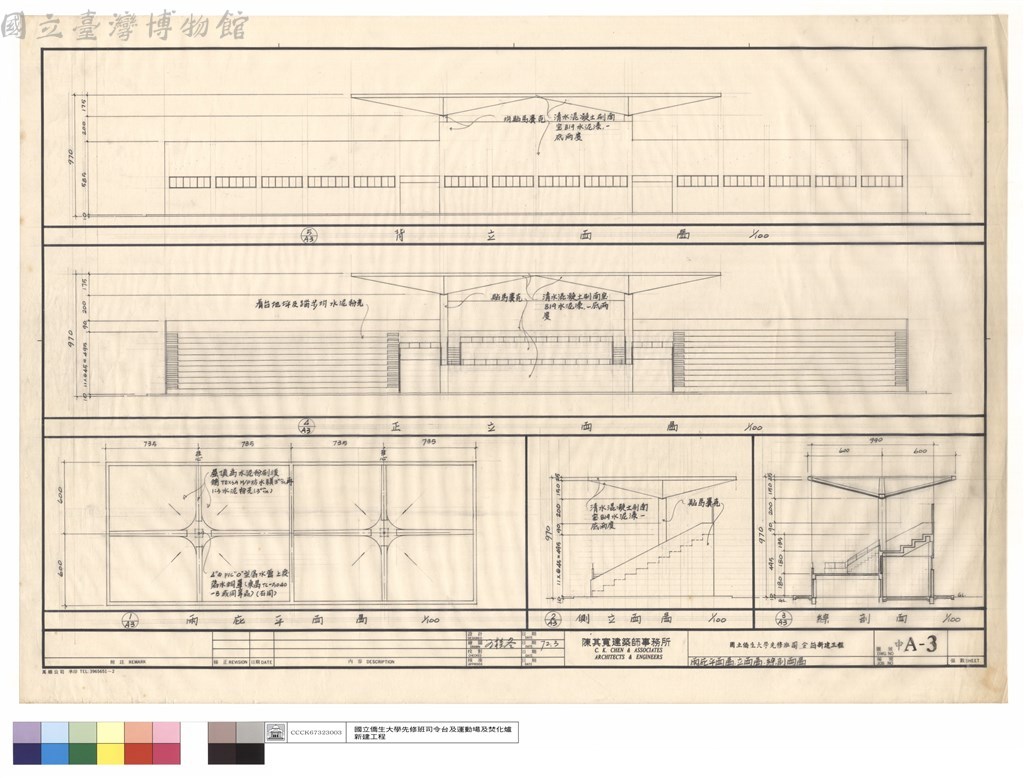Image resolution: width=1024 pixels, height=778 pixels.
Task: Click the handwritten signature in title block
Action: 499,643
